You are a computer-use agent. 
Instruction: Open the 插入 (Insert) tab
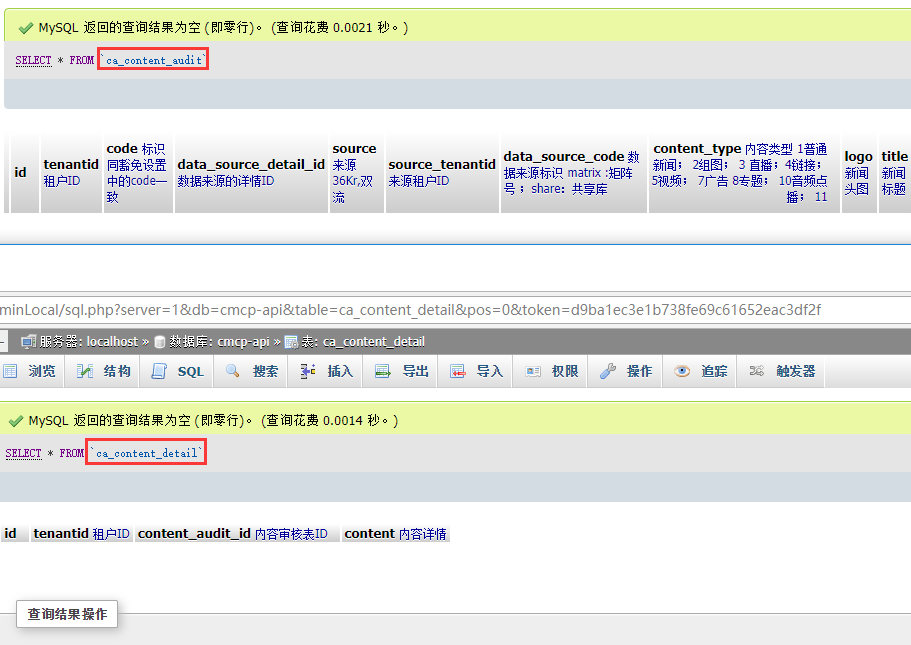[x=326, y=371]
